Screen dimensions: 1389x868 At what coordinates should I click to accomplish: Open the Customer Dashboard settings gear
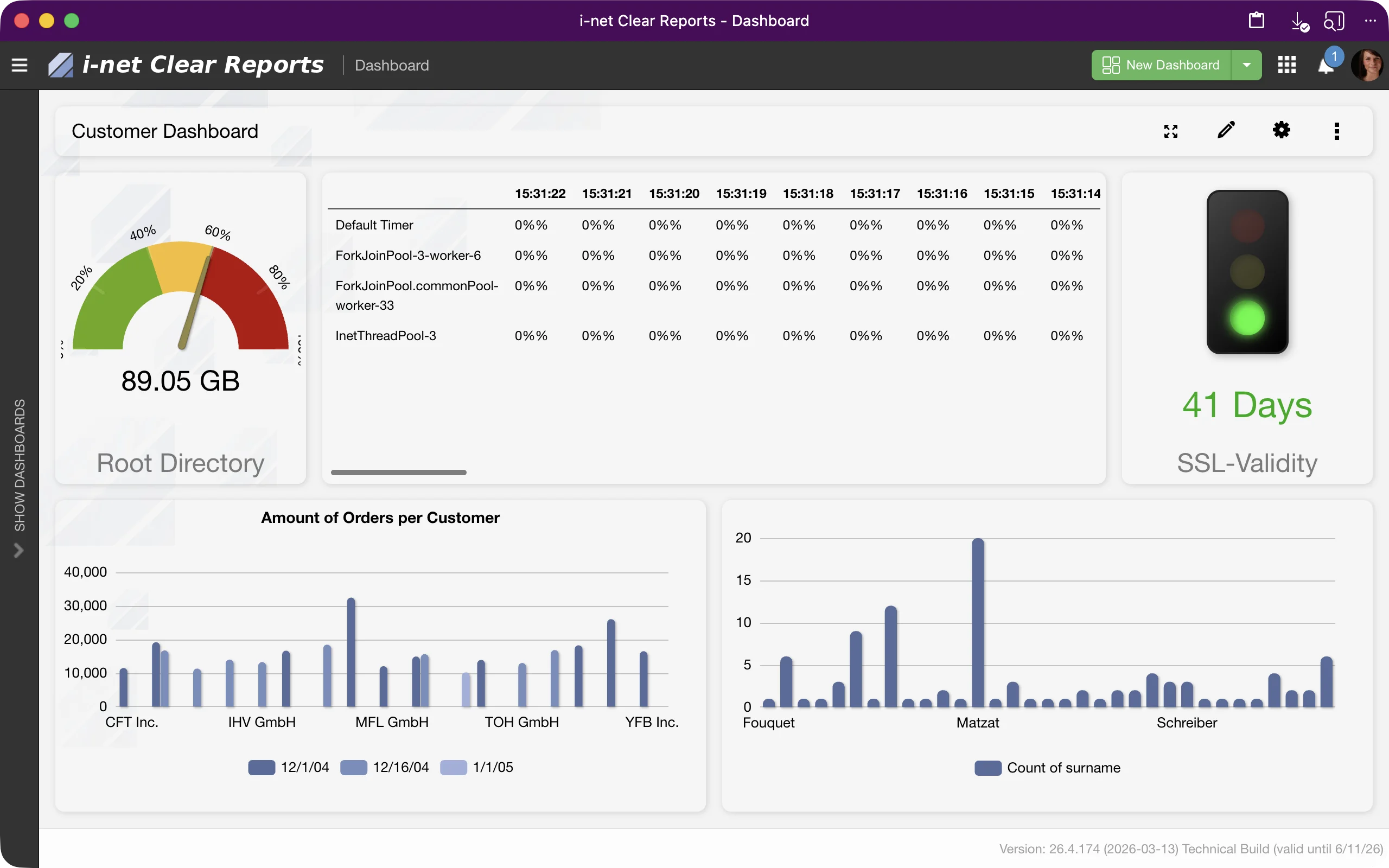(1282, 131)
